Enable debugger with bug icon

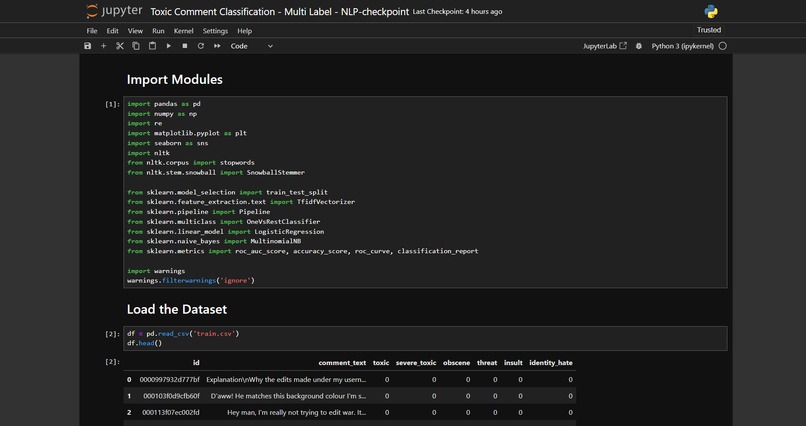(638, 46)
